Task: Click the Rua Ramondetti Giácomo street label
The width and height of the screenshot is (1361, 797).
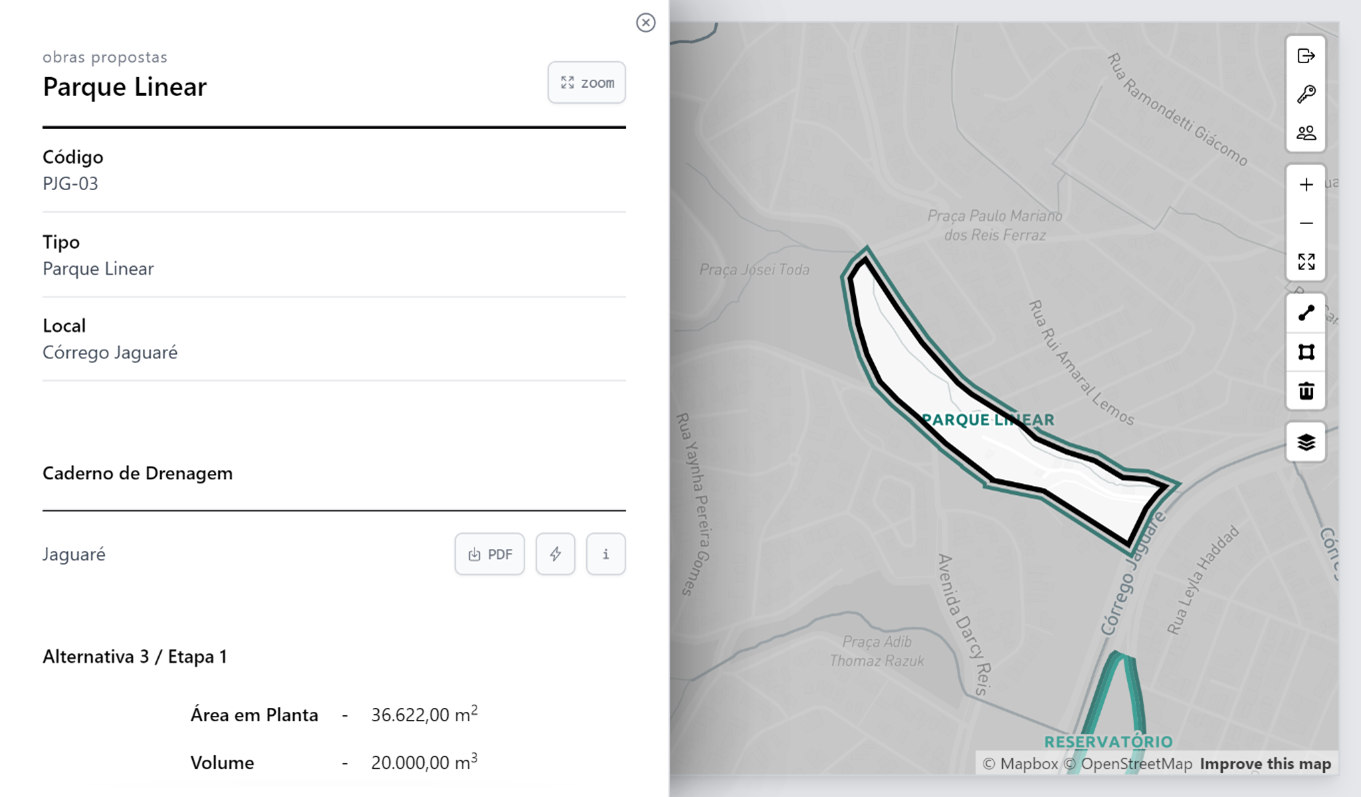Action: click(1178, 110)
